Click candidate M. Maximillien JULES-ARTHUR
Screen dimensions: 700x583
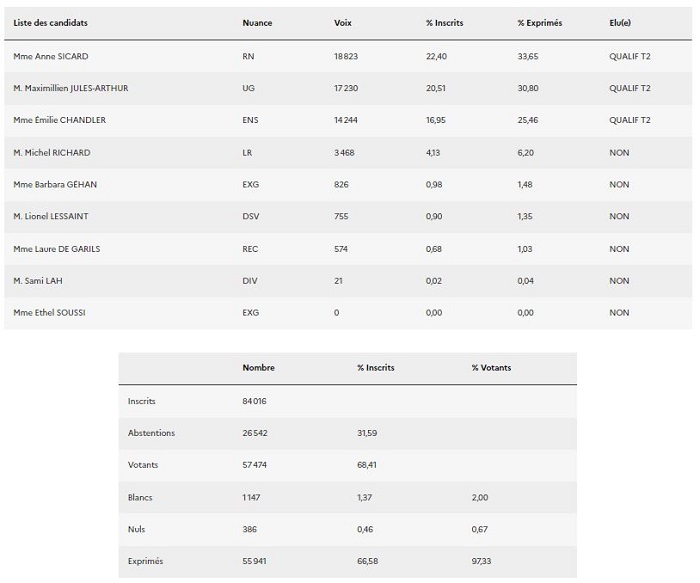71,88
